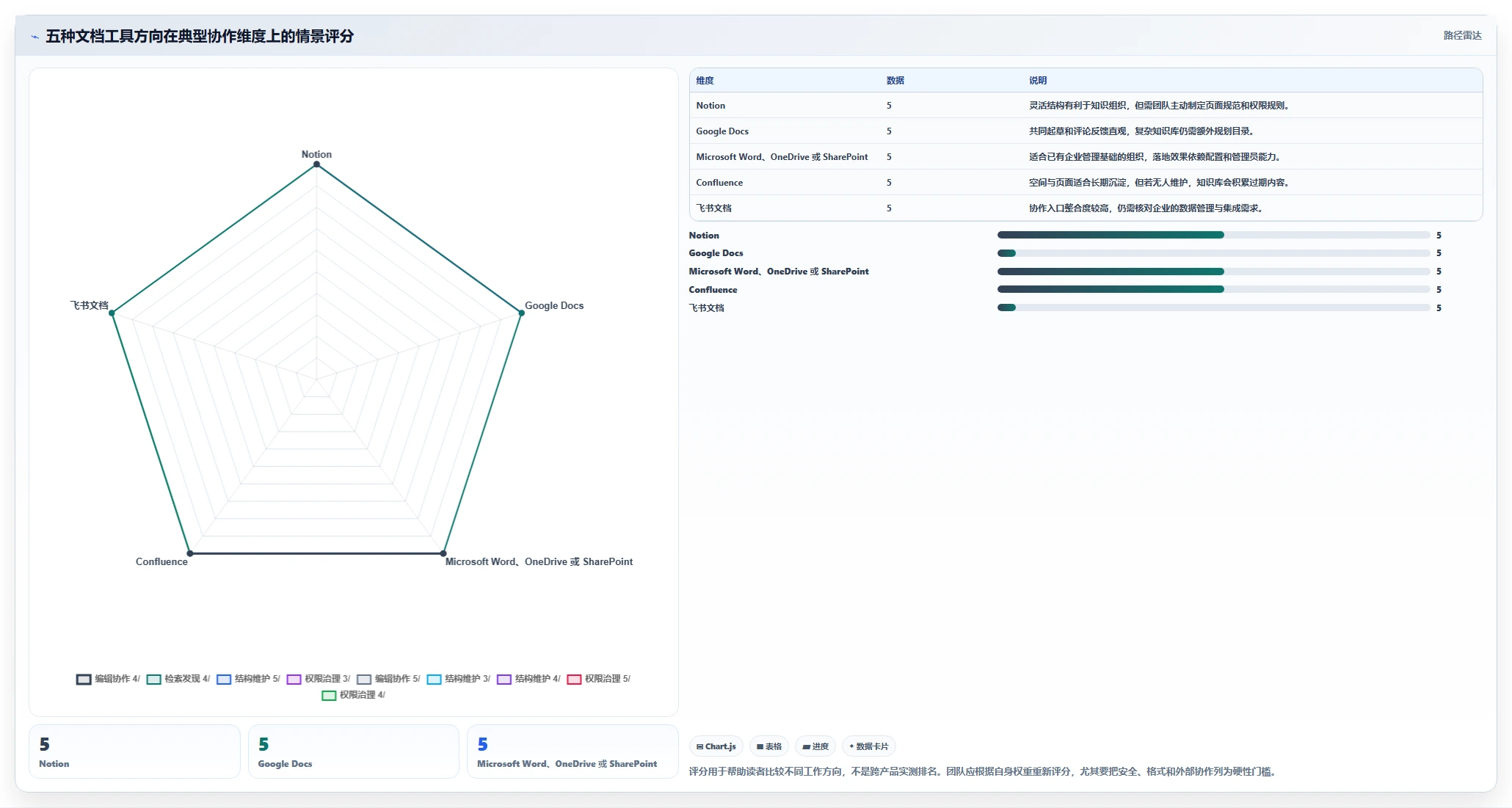This screenshot has width=1512, height=808.
Task: Click the Microsoft Word, OneDrive progress bar
Action: [1213, 272]
